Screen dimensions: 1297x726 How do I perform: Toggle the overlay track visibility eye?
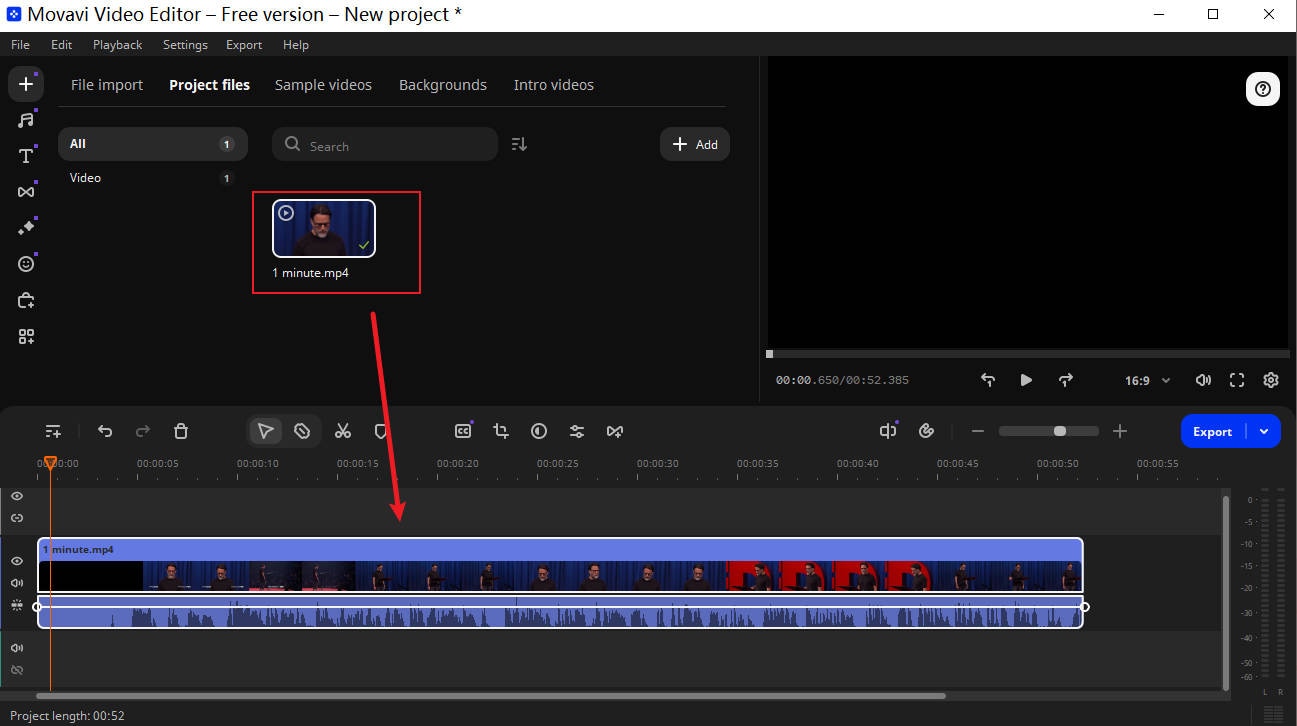17,496
